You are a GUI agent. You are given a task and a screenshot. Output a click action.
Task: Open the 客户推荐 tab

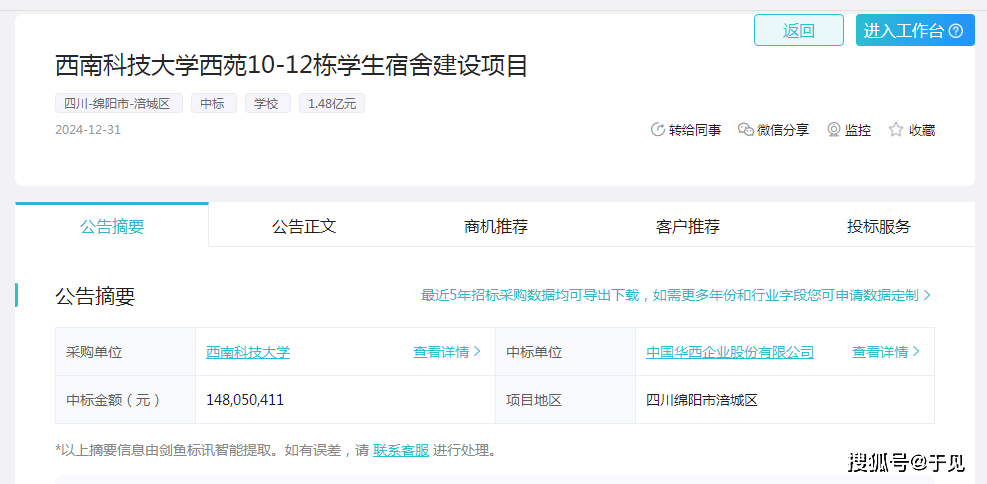pos(687,226)
